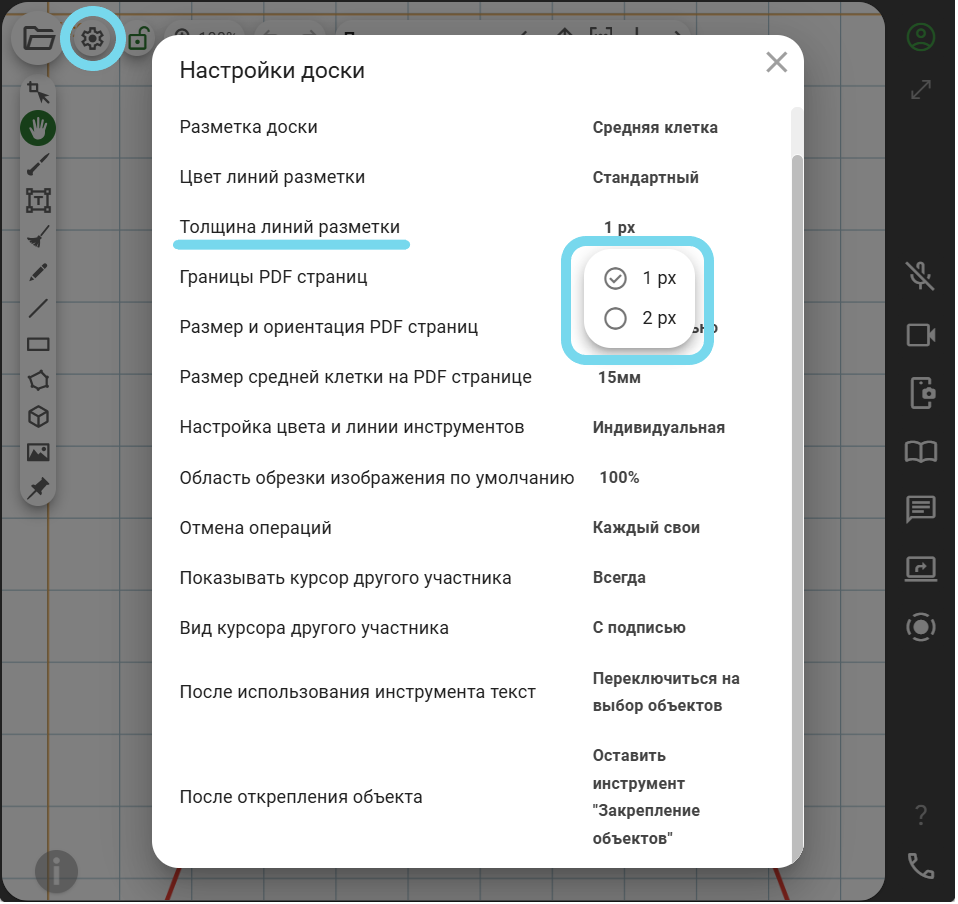Open the Стандартный line color dropdown
Image resolution: width=958 pixels, height=904 pixels.
645,177
